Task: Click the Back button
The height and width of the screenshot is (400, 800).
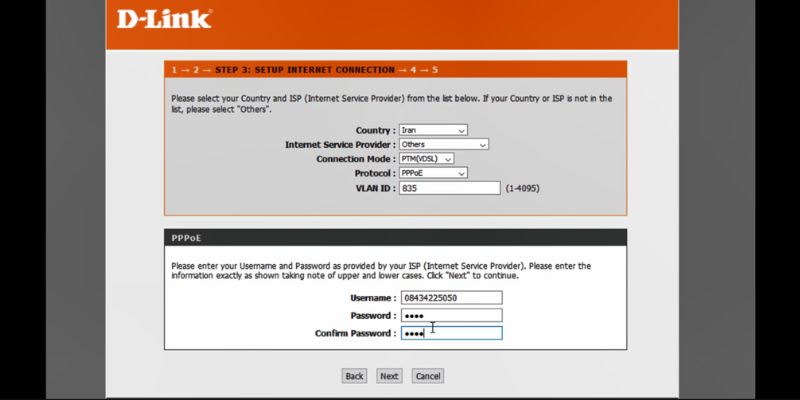Action: click(x=354, y=376)
